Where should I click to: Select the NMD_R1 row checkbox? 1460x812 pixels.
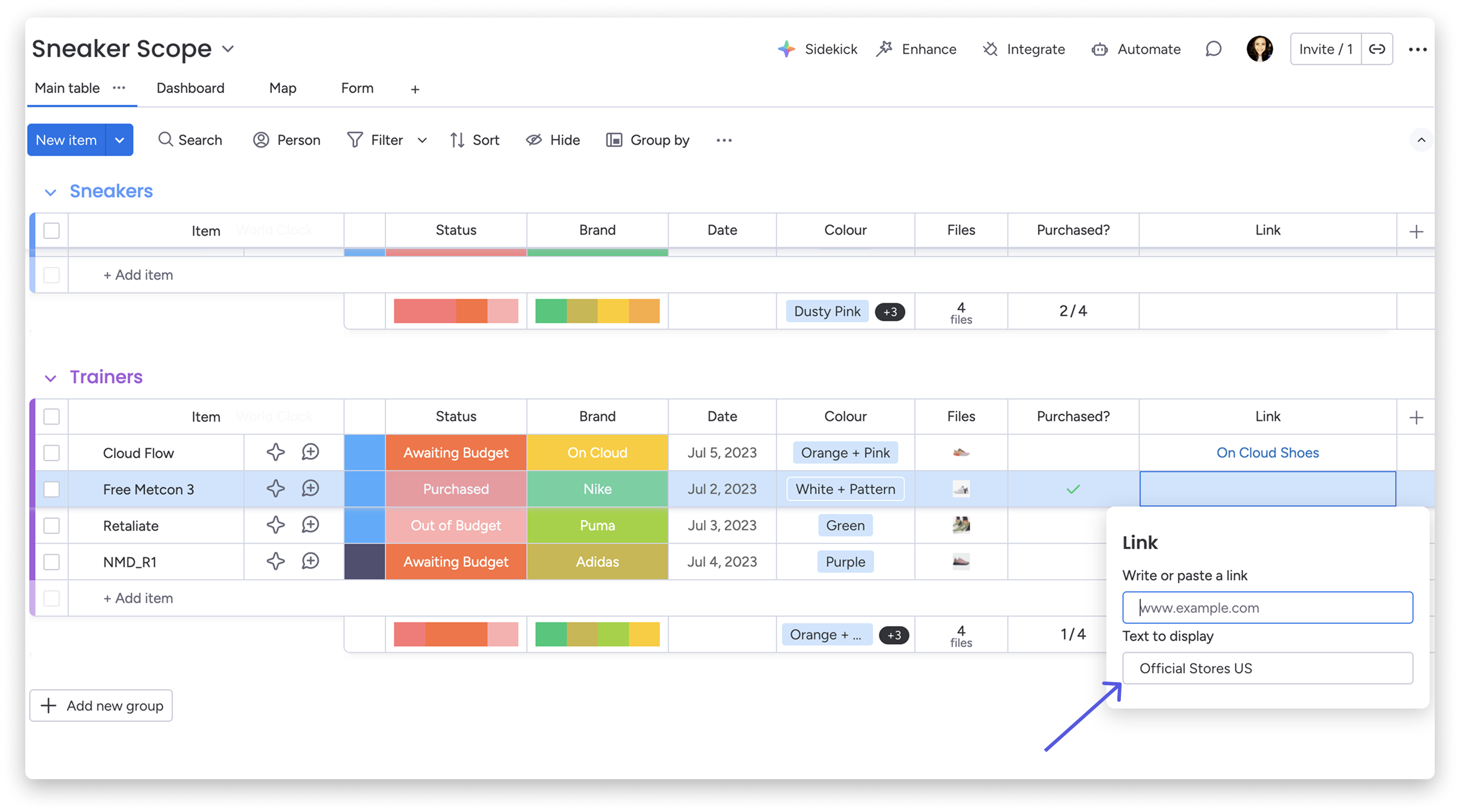[52, 561]
